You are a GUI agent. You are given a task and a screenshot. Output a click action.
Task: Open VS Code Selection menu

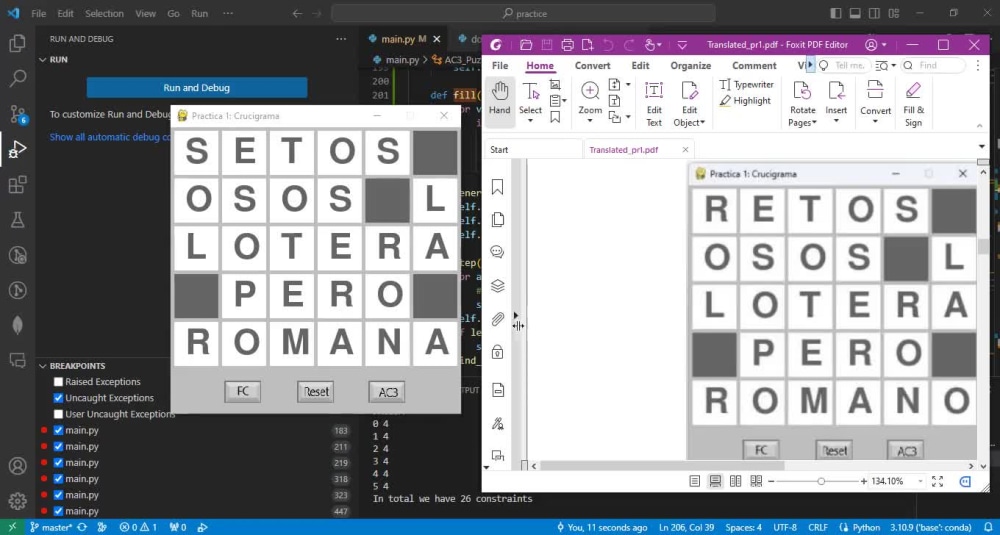click(104, 13)
